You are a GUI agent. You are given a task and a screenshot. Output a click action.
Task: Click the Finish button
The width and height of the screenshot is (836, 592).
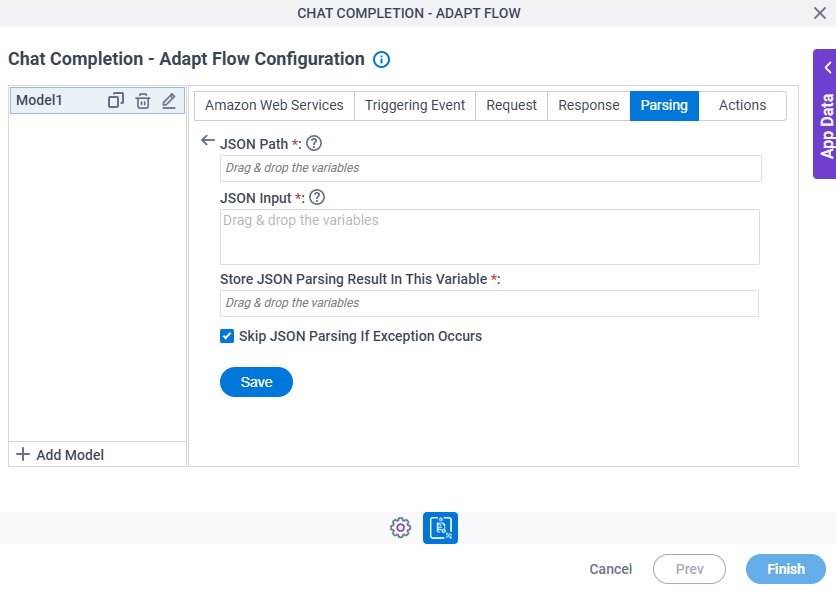click(786, 569)
